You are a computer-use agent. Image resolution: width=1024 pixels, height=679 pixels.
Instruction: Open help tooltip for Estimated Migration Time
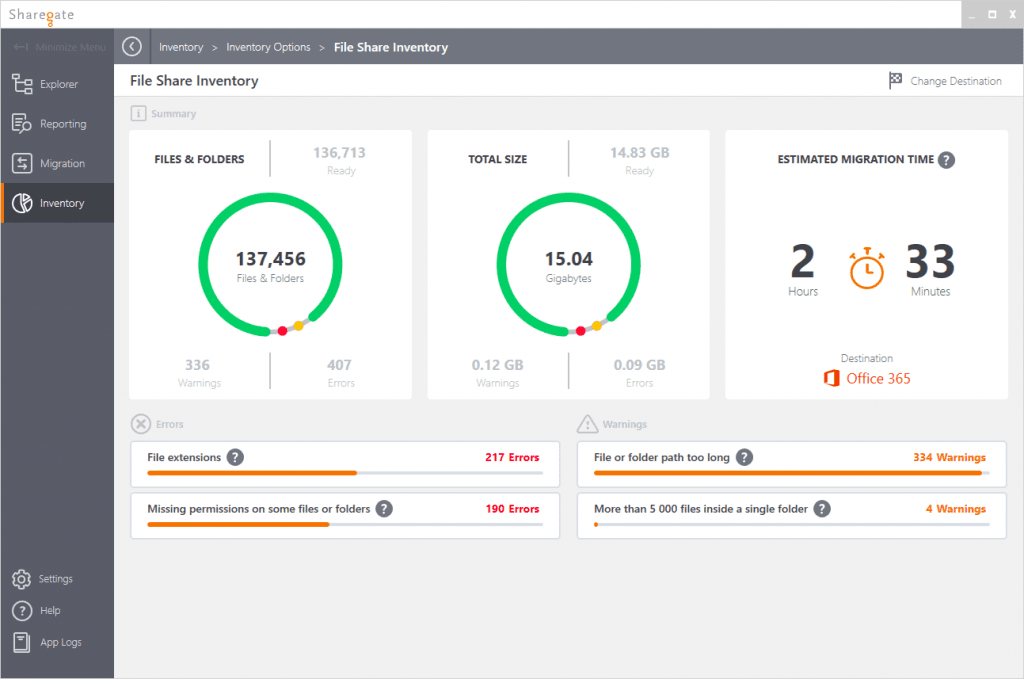[946, 159]
